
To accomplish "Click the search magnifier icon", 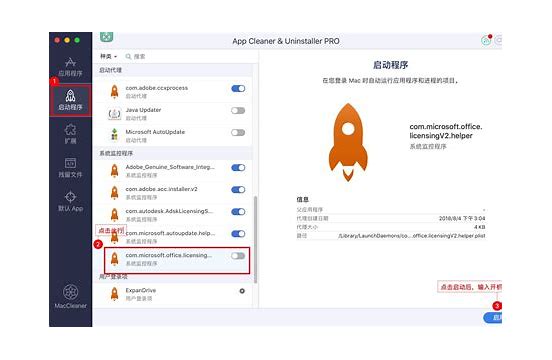I will pos(128,57).
